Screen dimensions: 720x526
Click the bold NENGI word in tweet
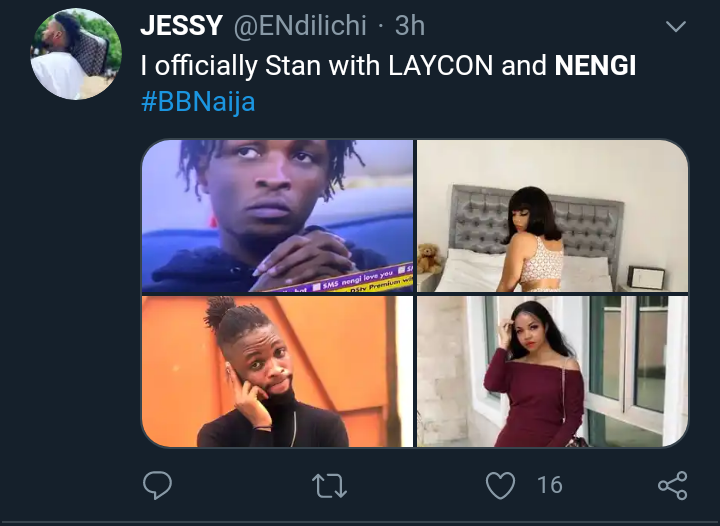point(595,65)
